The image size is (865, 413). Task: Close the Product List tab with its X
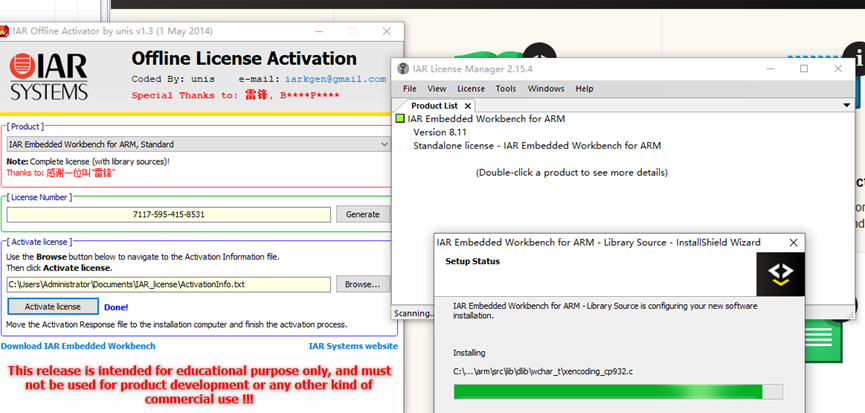pyautogui.click(x=468, y=106)
